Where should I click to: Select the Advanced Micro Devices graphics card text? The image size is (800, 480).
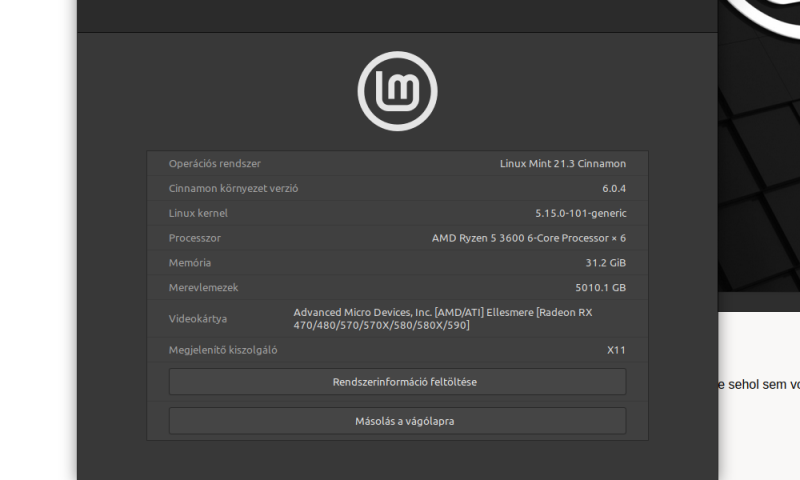[x=443, y=319]
